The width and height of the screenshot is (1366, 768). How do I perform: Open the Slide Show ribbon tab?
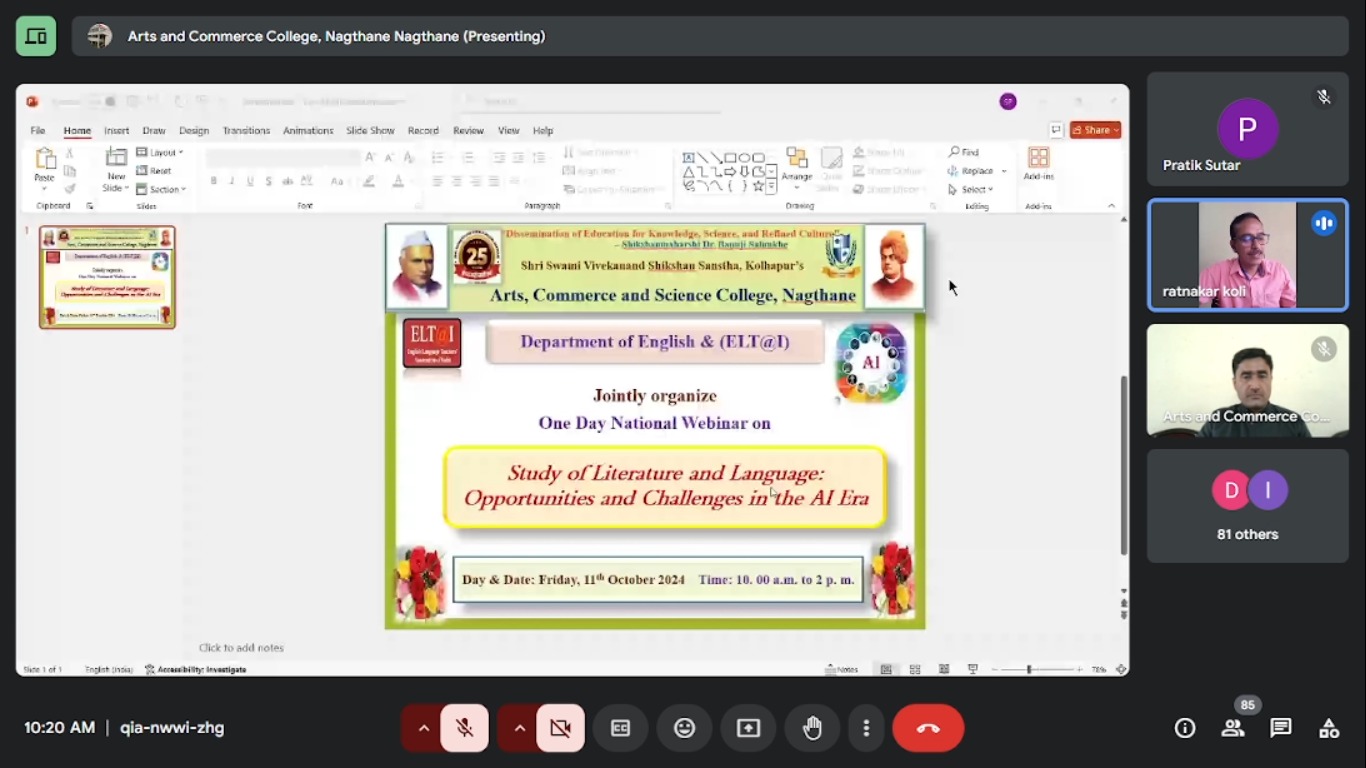[370, 131]
